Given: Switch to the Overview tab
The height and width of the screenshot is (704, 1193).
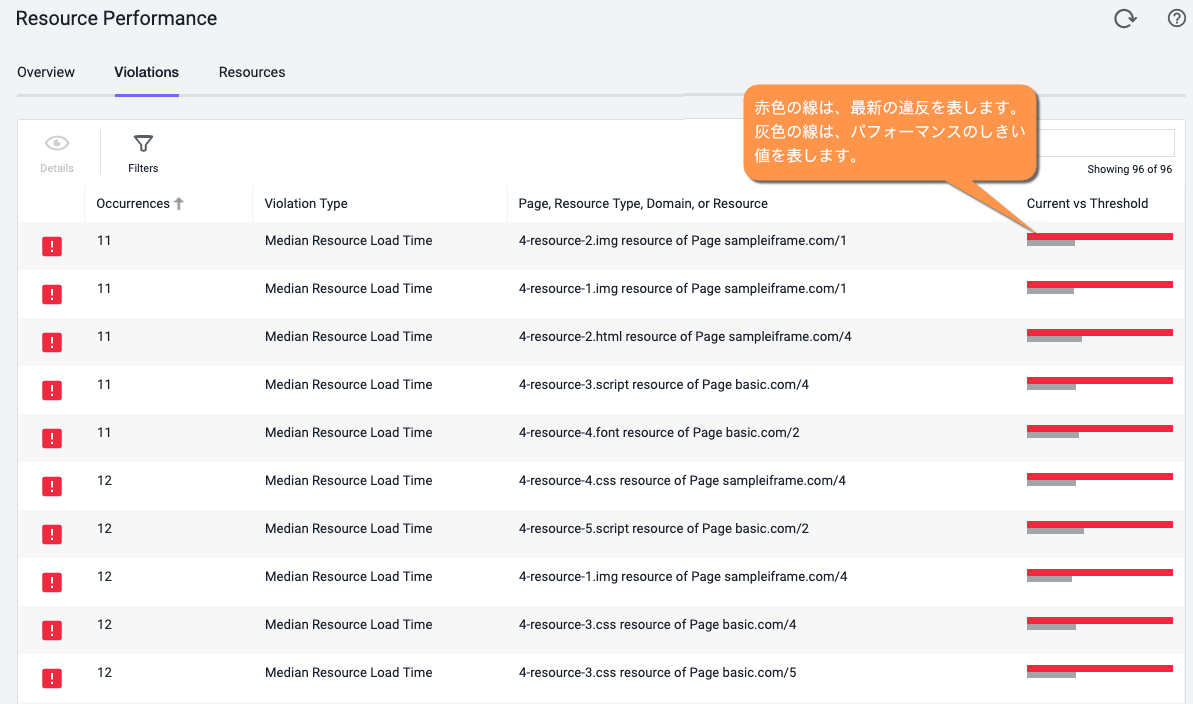Looking at the screenshot, I should coord(46,72).
